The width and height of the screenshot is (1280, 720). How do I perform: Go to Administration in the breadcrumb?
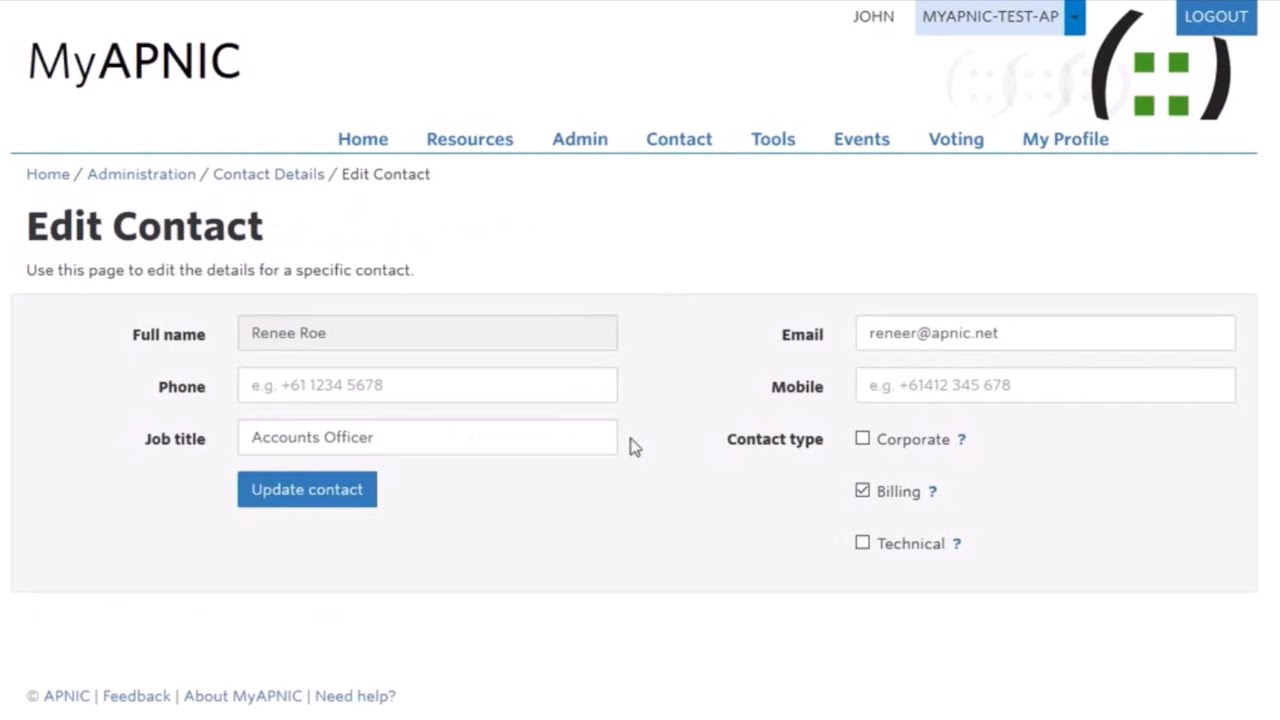pos(141,174)
